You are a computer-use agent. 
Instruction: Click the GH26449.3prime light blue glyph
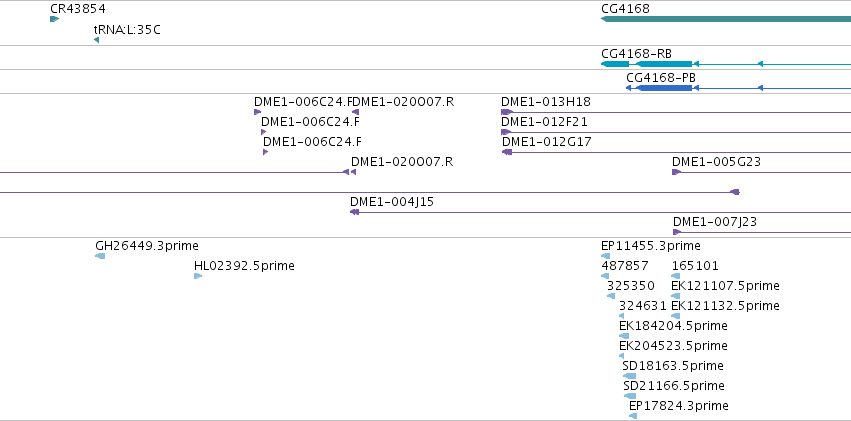(x=100, y=256)
